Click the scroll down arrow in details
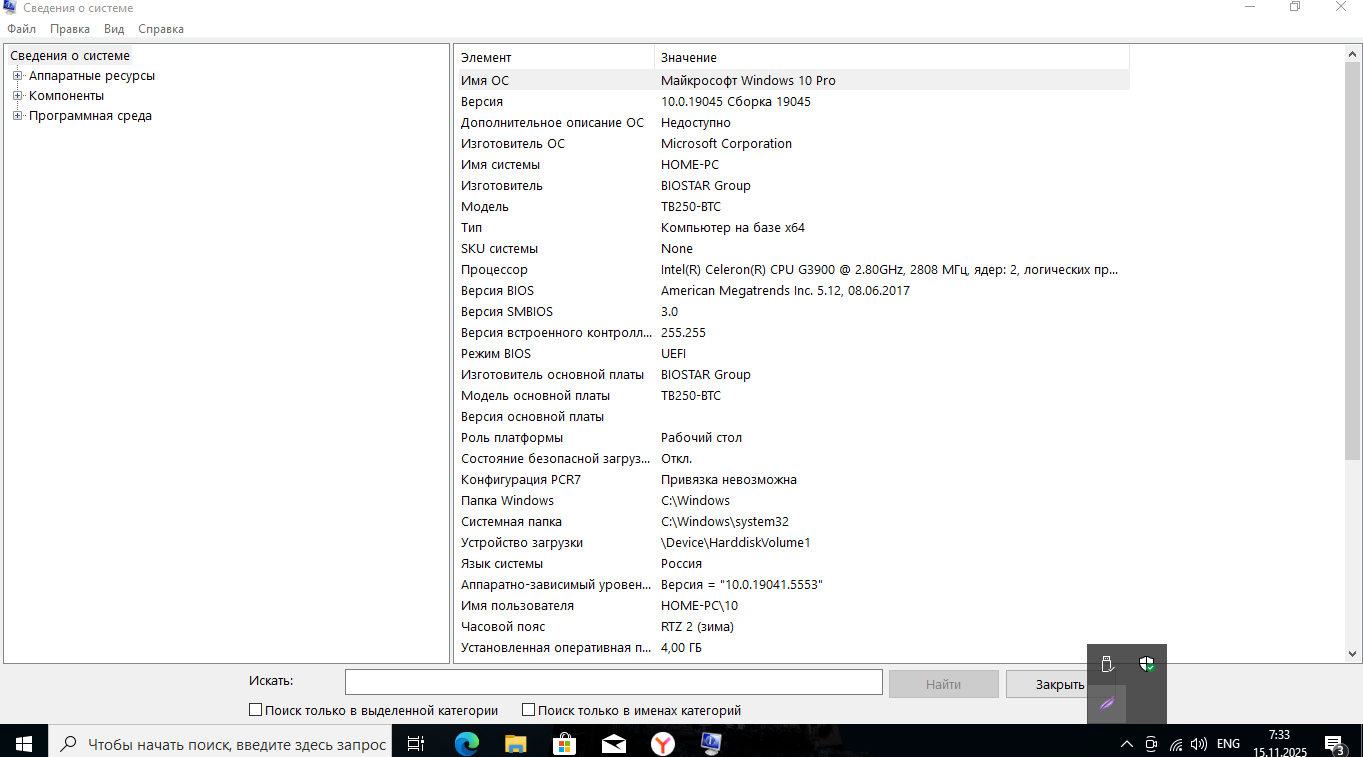 click(x=1353, y=654)
